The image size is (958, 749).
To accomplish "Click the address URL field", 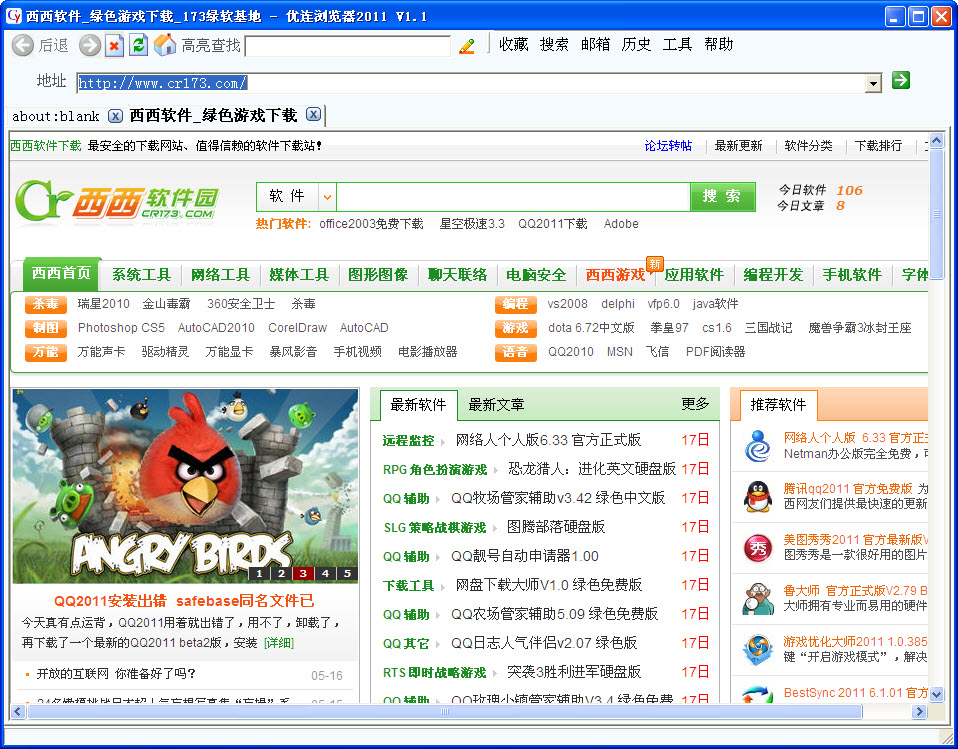I will coord(470,83).
